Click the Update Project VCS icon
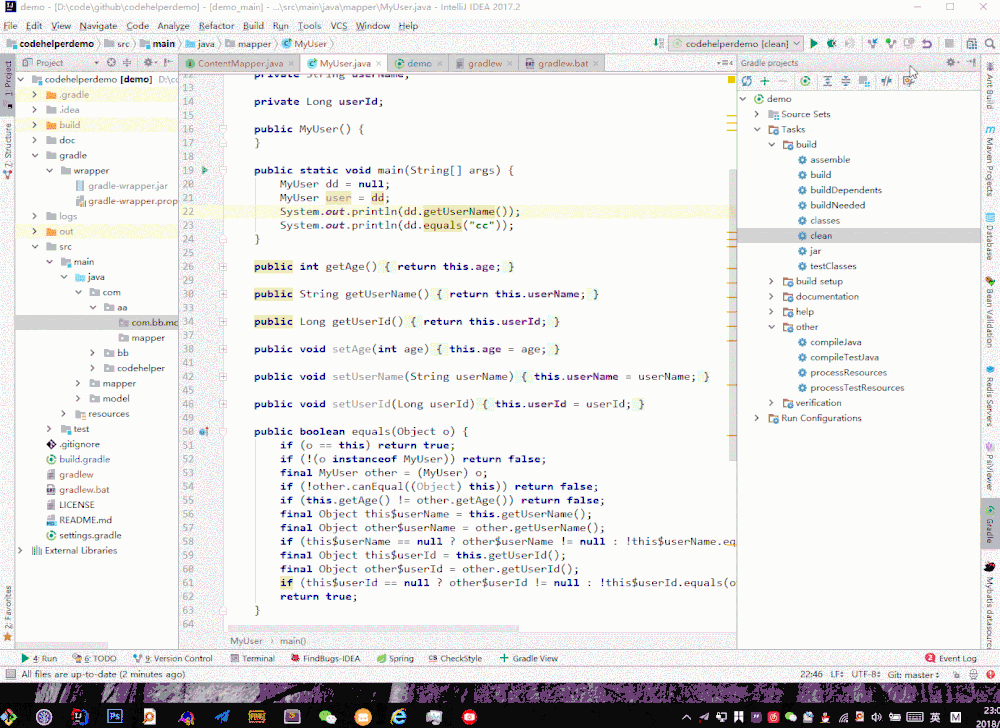1000x728 pixels. click(x=873, y=44)
